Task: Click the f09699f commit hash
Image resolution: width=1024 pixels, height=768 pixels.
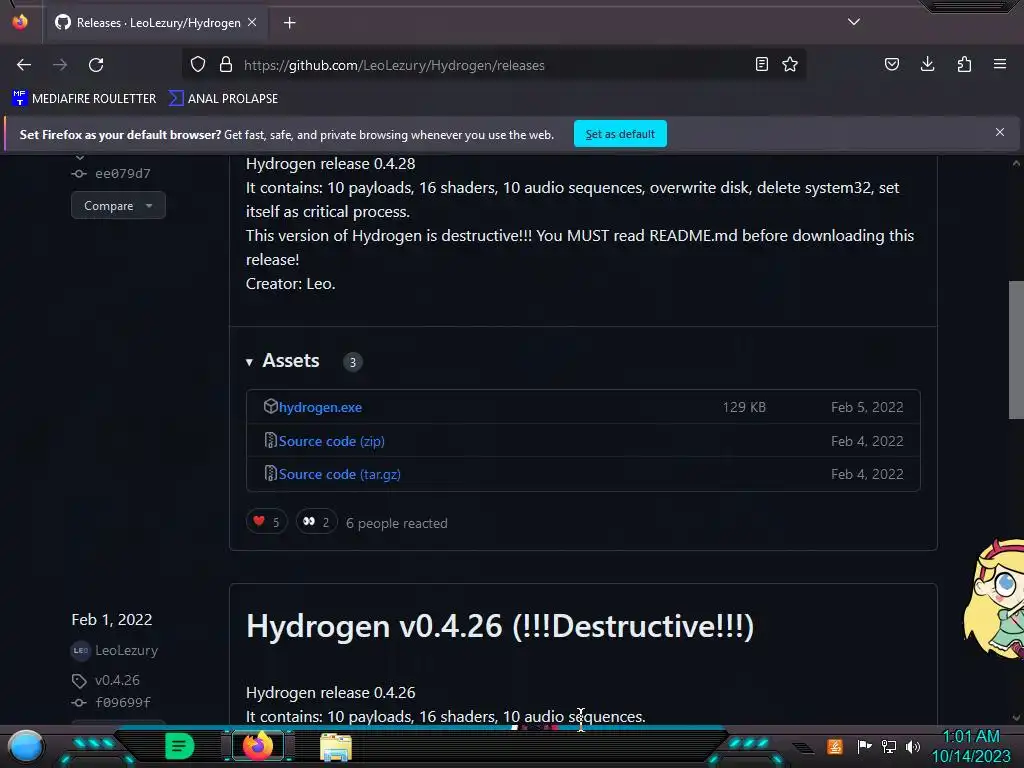Action: click(123, 703)
